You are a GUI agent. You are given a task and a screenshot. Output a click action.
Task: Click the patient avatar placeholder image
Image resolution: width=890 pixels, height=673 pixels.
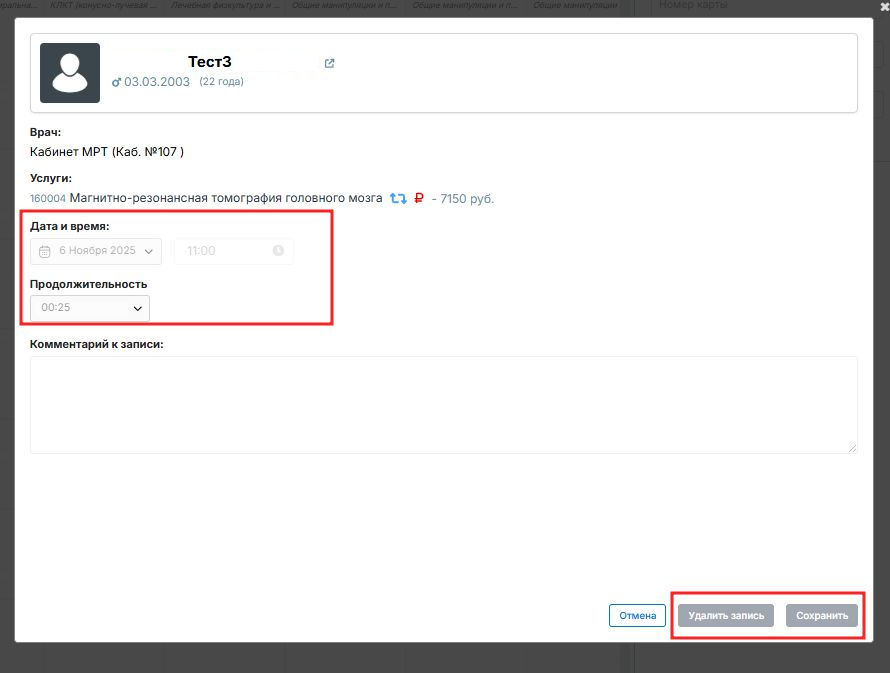coord(70,73)
